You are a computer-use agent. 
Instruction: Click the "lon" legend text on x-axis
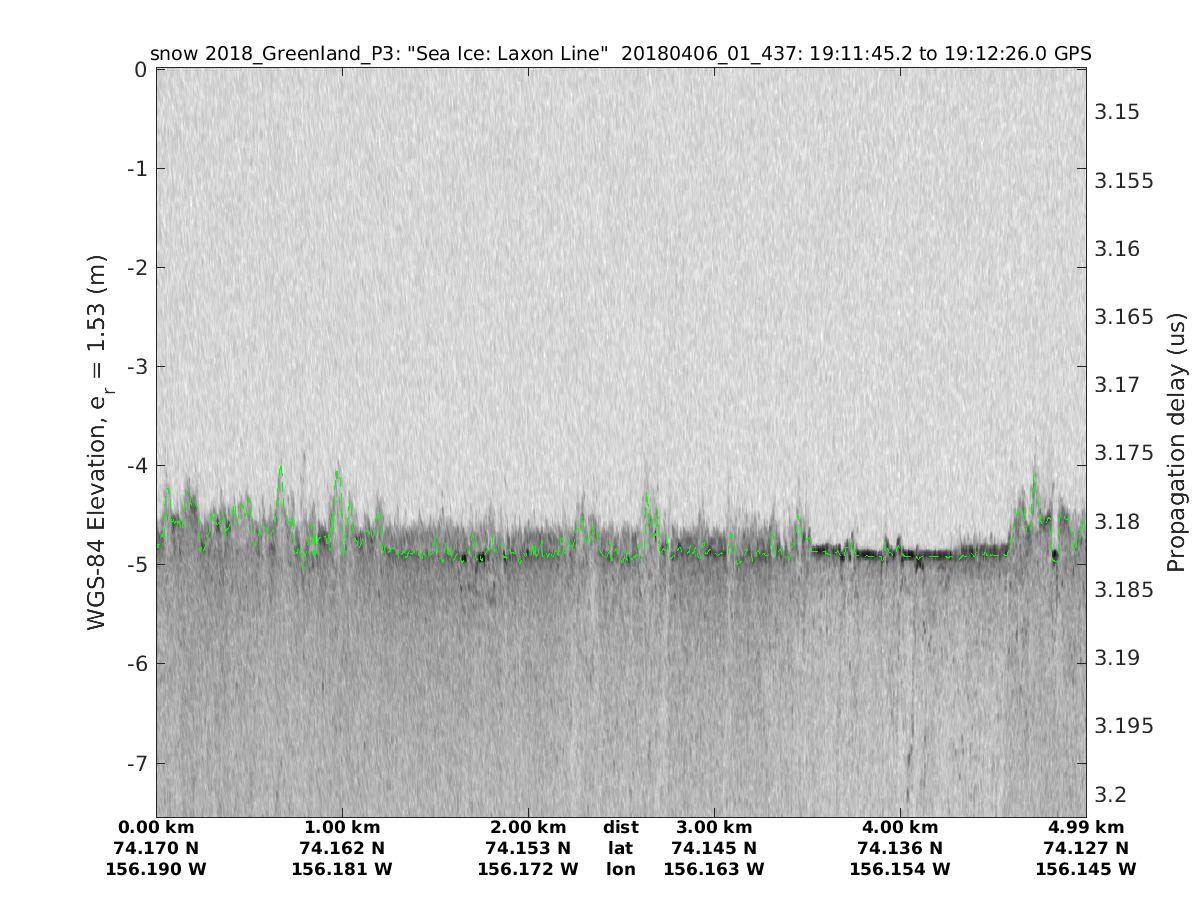pyautogui.click(x=621, y=869)
